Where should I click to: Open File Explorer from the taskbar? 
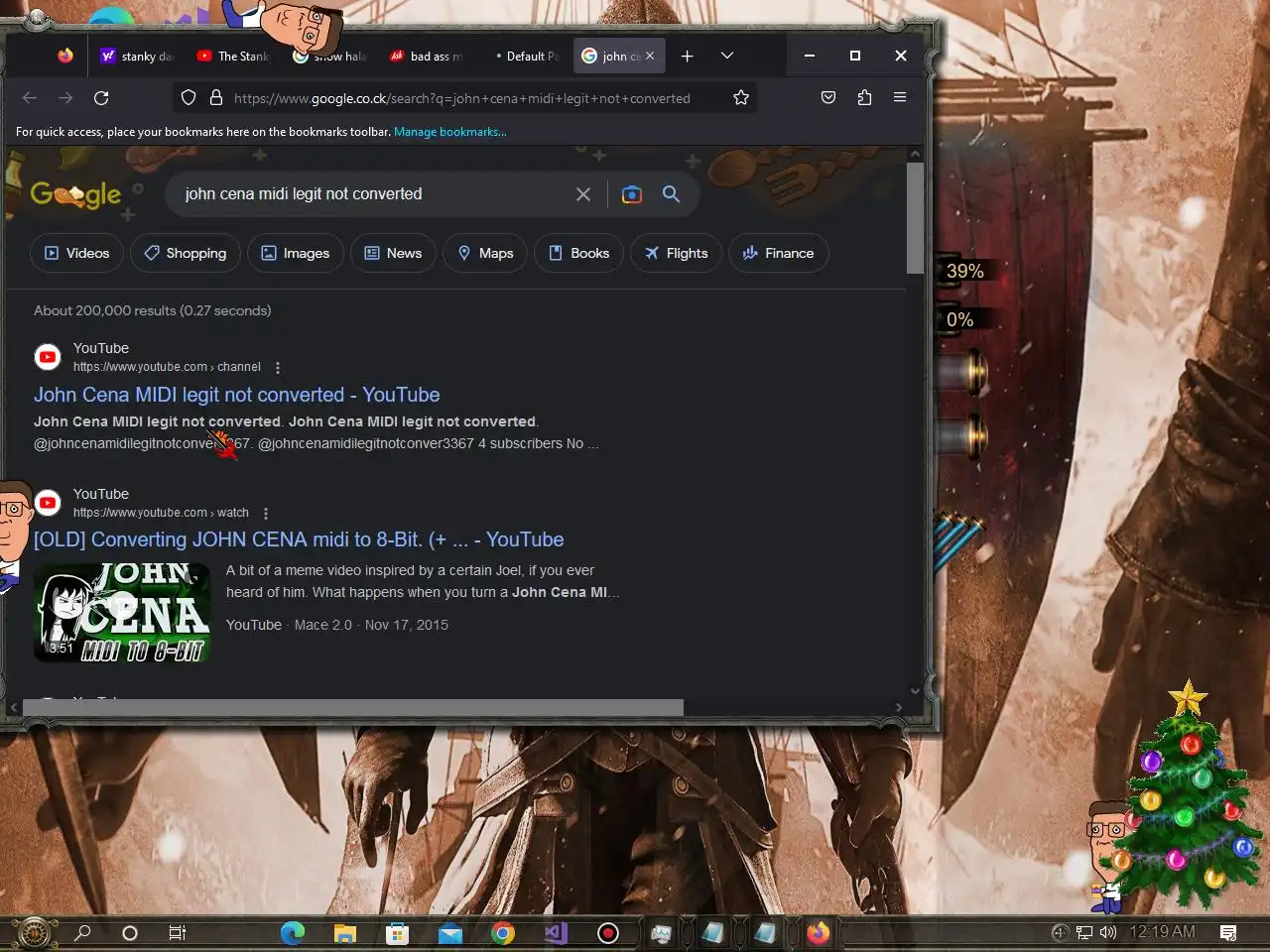tap(344, 933)
